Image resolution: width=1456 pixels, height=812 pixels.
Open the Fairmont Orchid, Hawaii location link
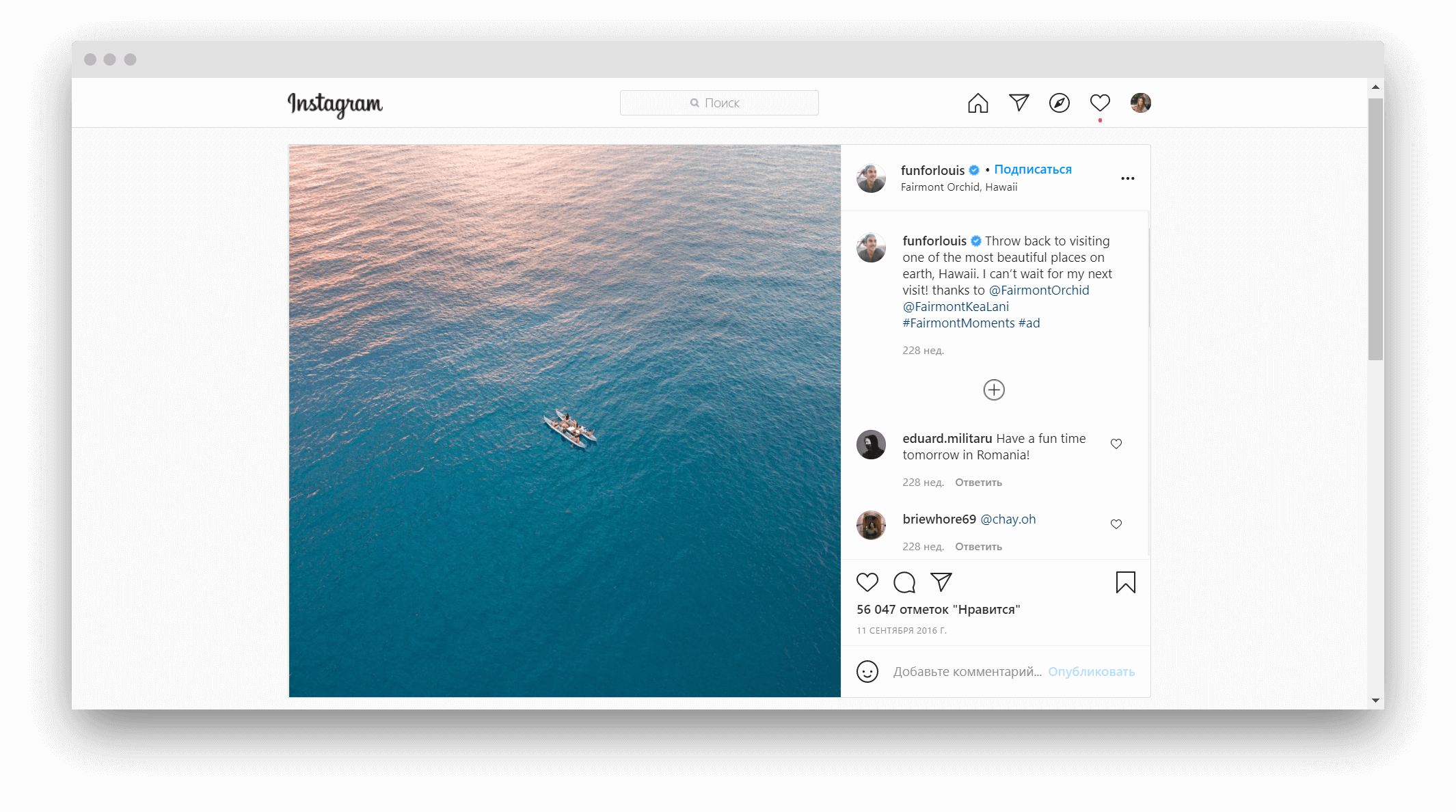958,187
